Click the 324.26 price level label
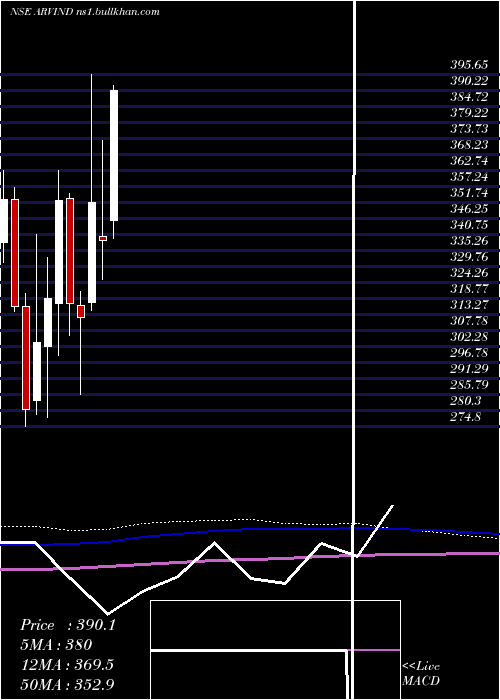 [469, 273]
